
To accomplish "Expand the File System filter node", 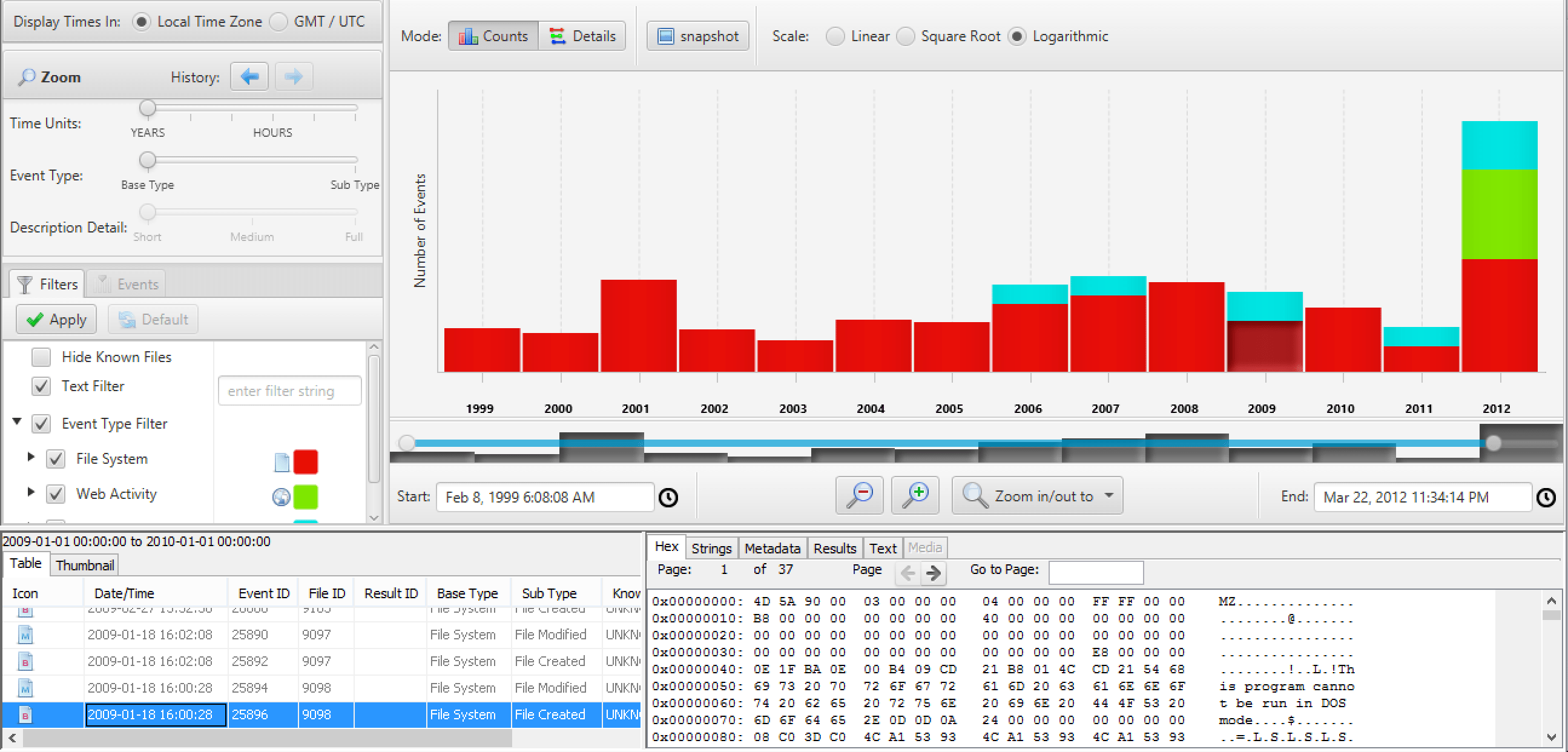I will click(x=30, y=457).
